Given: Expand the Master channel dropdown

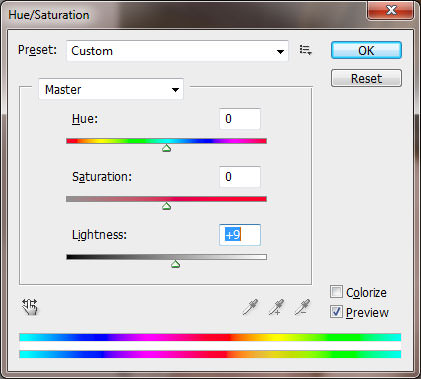Looking at the screenshot, I should [x=111, y=89].
